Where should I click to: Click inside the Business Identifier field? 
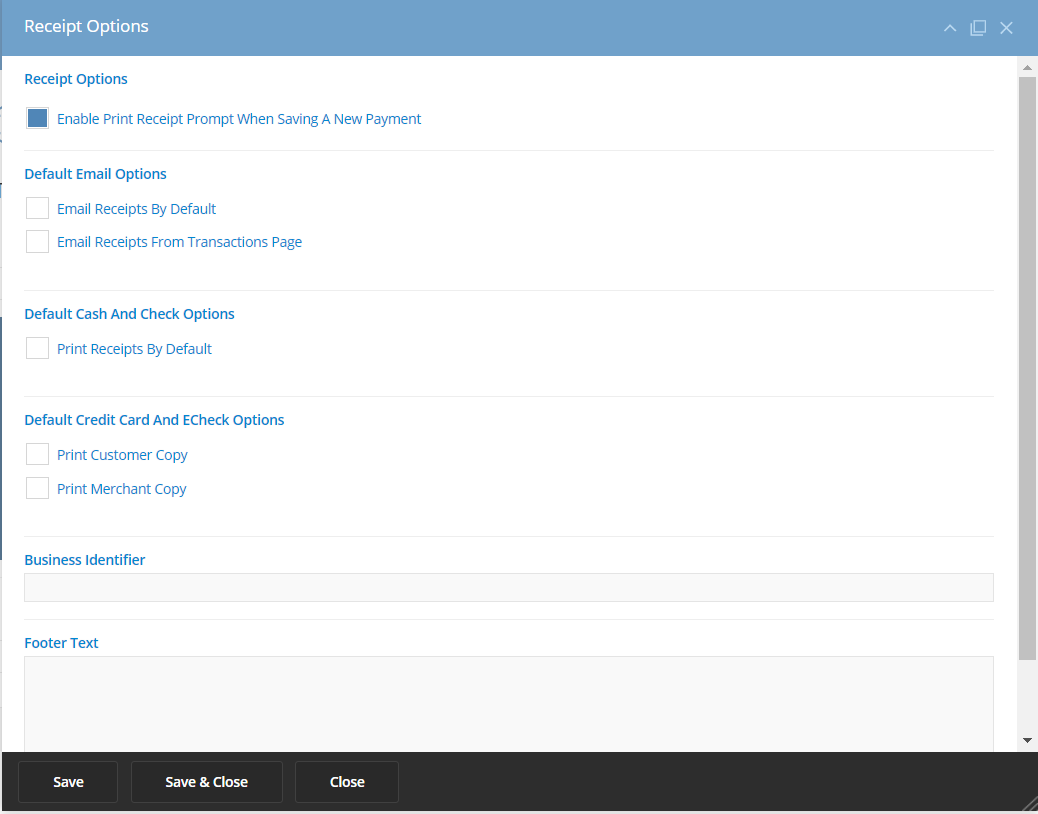[509, 587]
